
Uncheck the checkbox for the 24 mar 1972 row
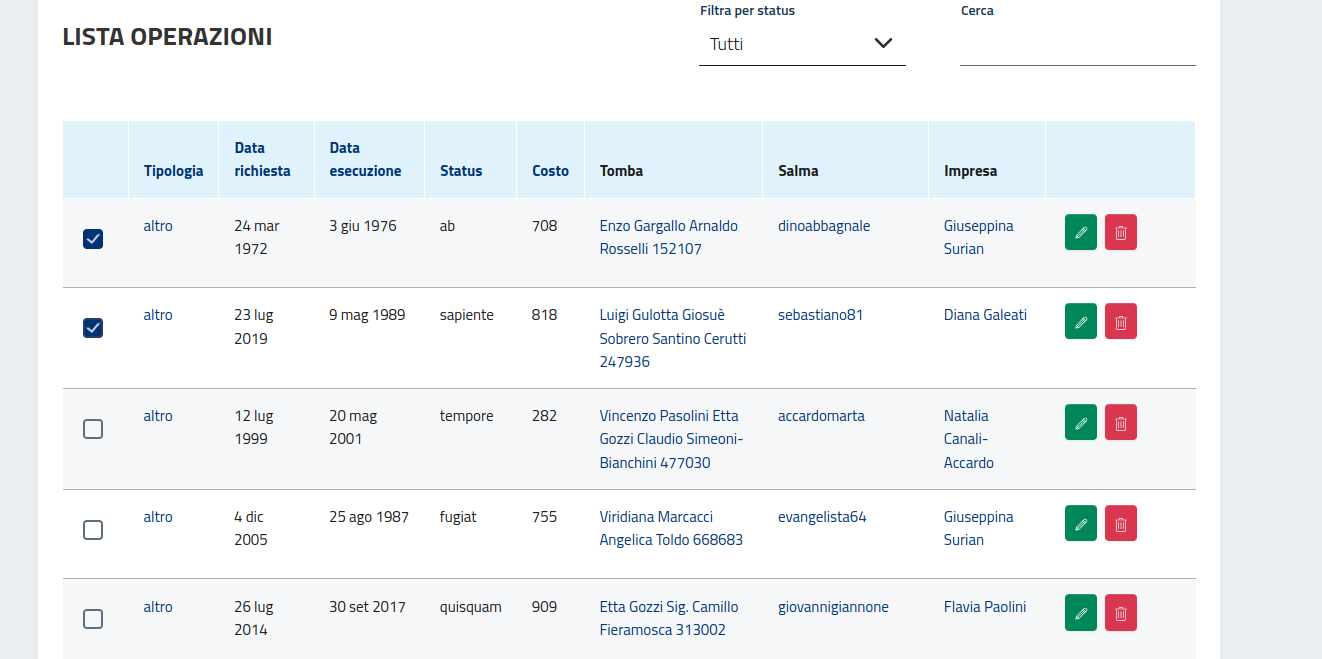[x=93, y=238]
